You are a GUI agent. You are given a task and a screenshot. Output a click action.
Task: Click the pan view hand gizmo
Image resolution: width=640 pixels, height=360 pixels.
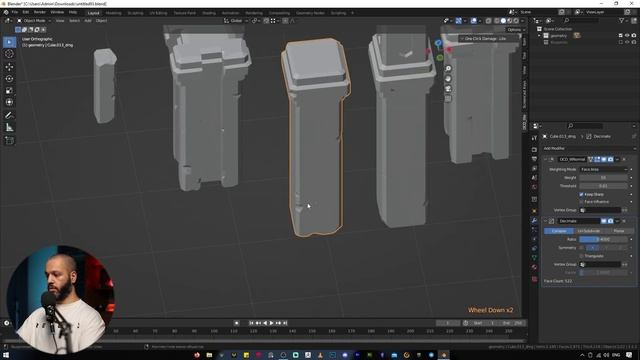(448, 79)
